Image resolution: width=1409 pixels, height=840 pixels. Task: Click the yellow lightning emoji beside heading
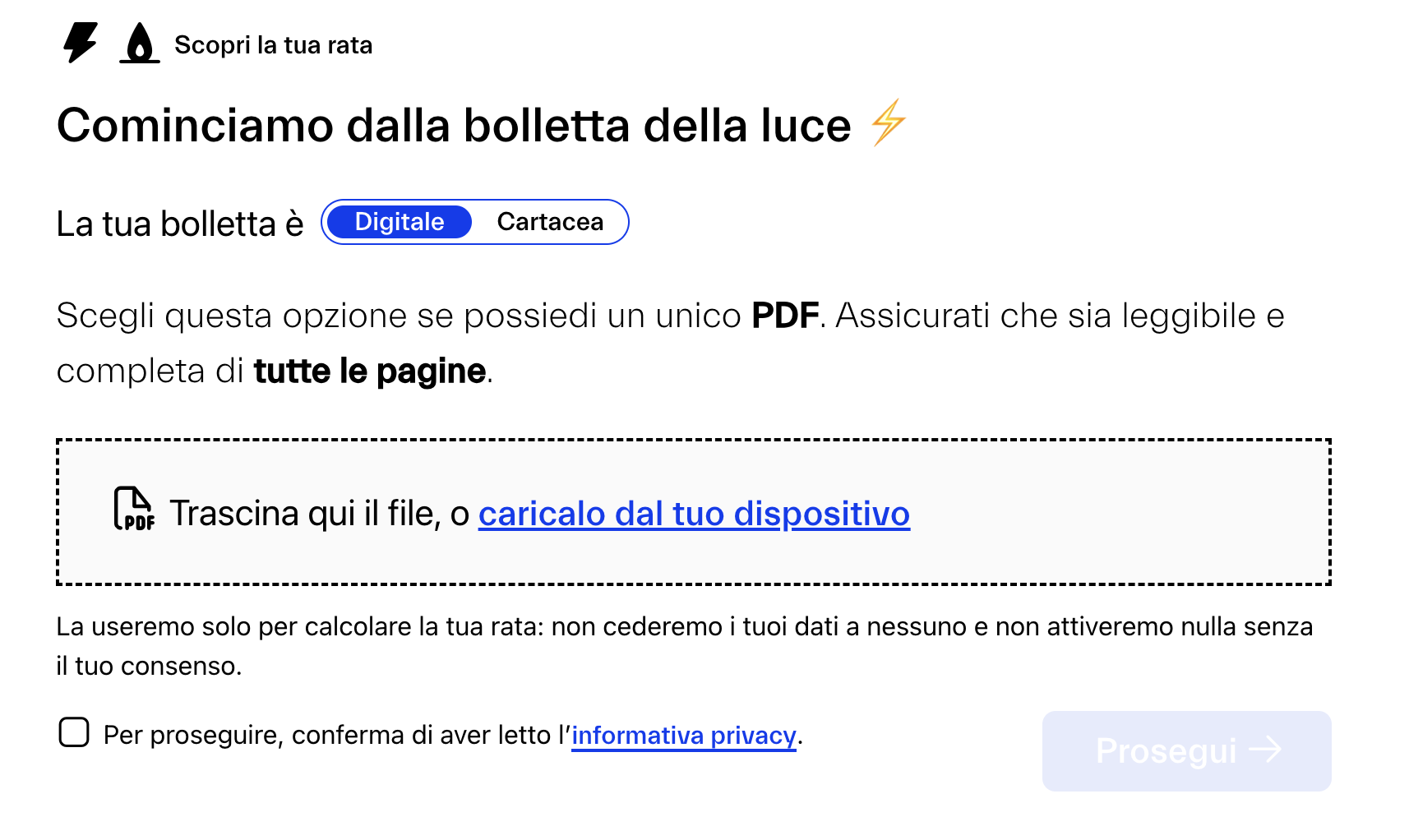(x=889, y=122)
